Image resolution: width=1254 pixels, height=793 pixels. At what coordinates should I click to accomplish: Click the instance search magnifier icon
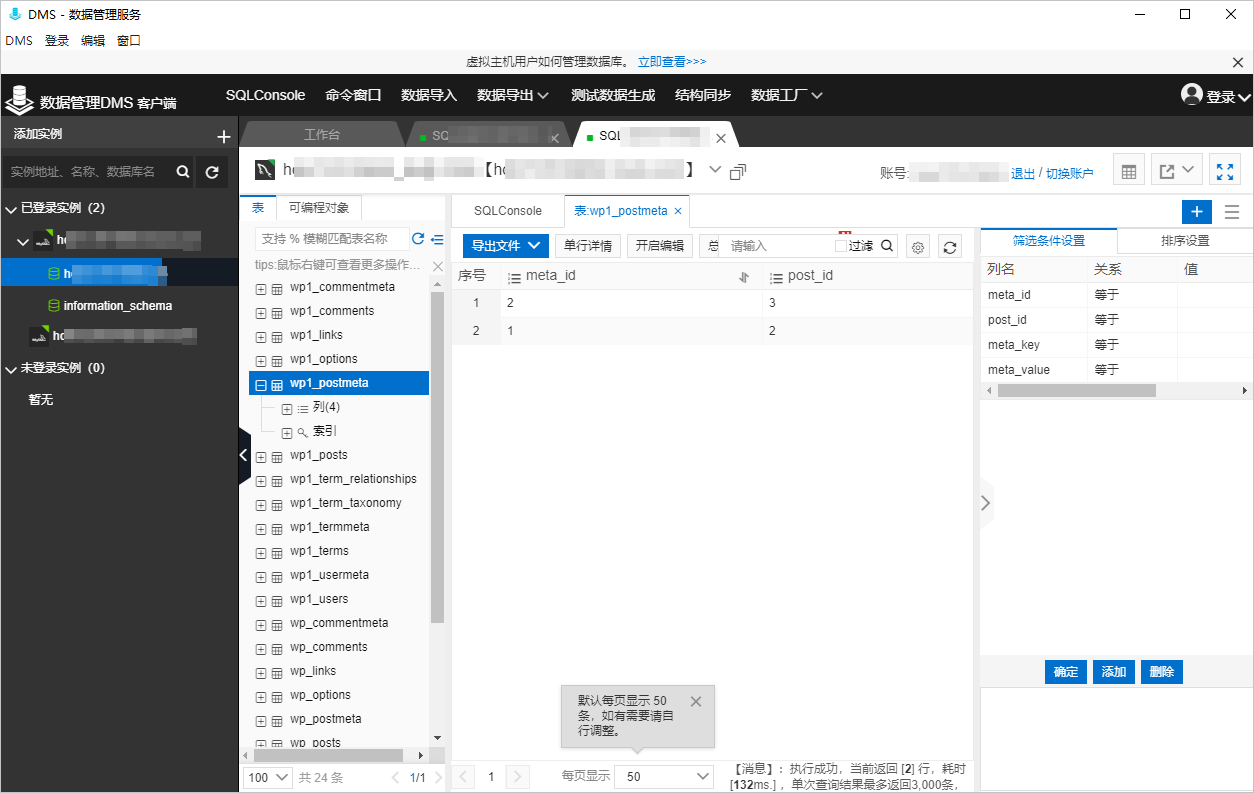point(183,172)
